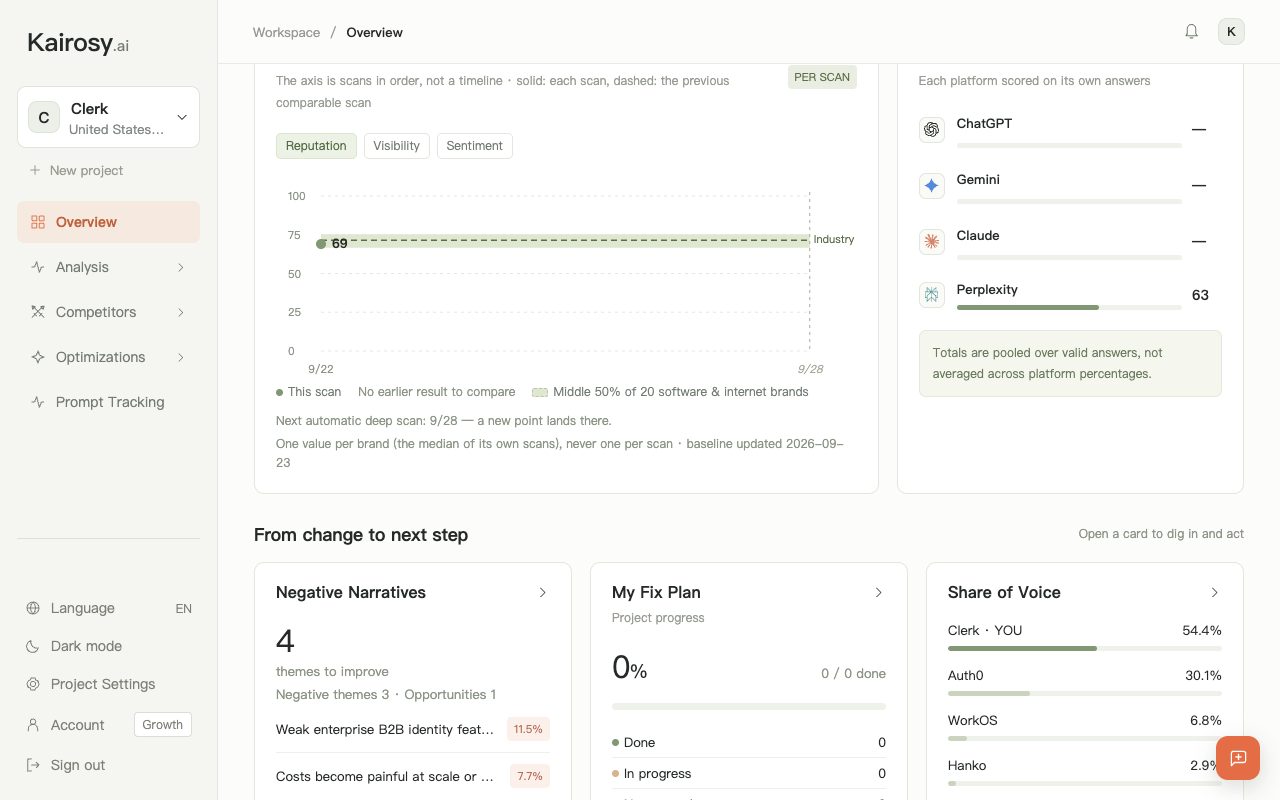Click the Project Settings gear icon
Viewport: 1280px width, 800px height.
pos(33,684)
